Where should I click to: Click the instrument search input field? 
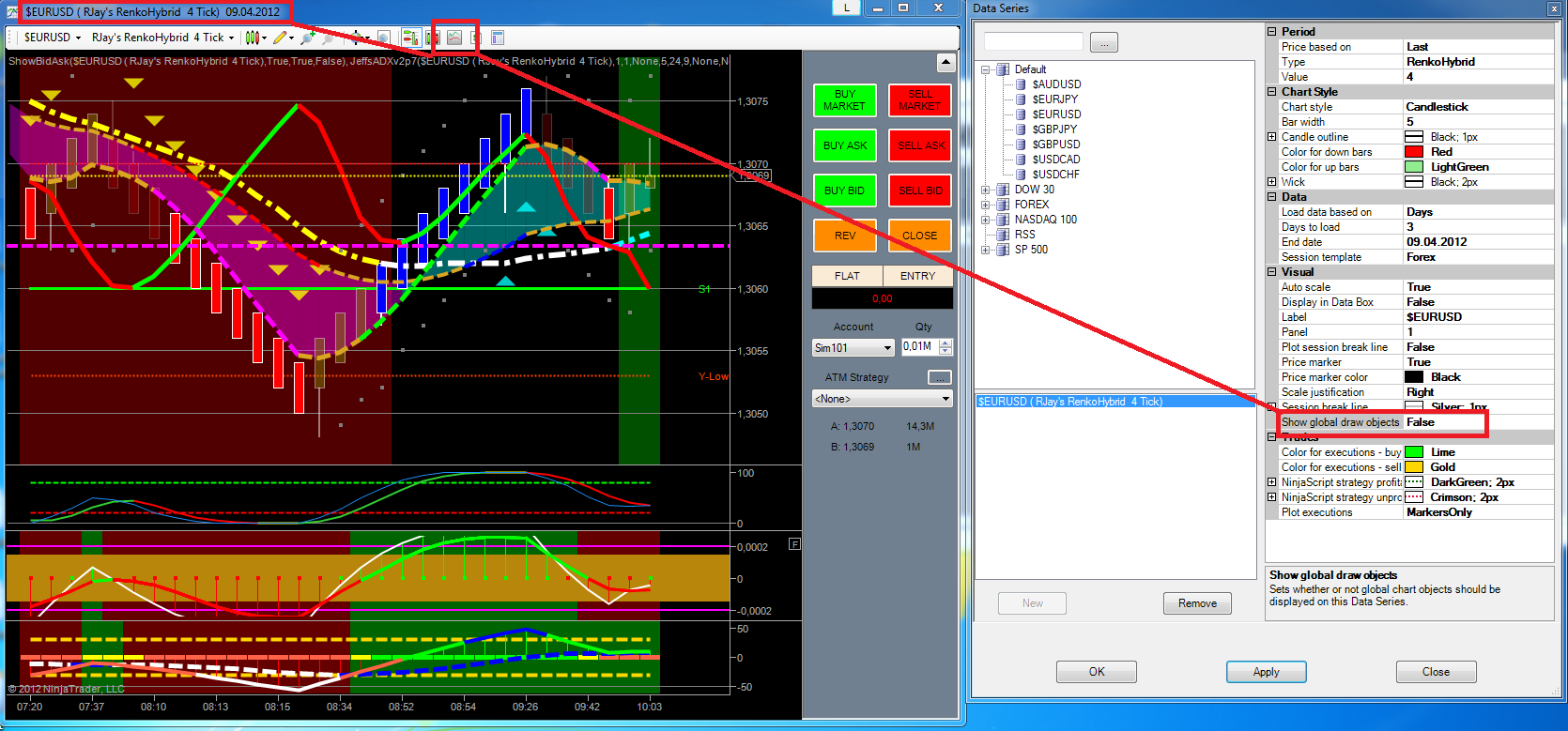(x=1034, y=42)
